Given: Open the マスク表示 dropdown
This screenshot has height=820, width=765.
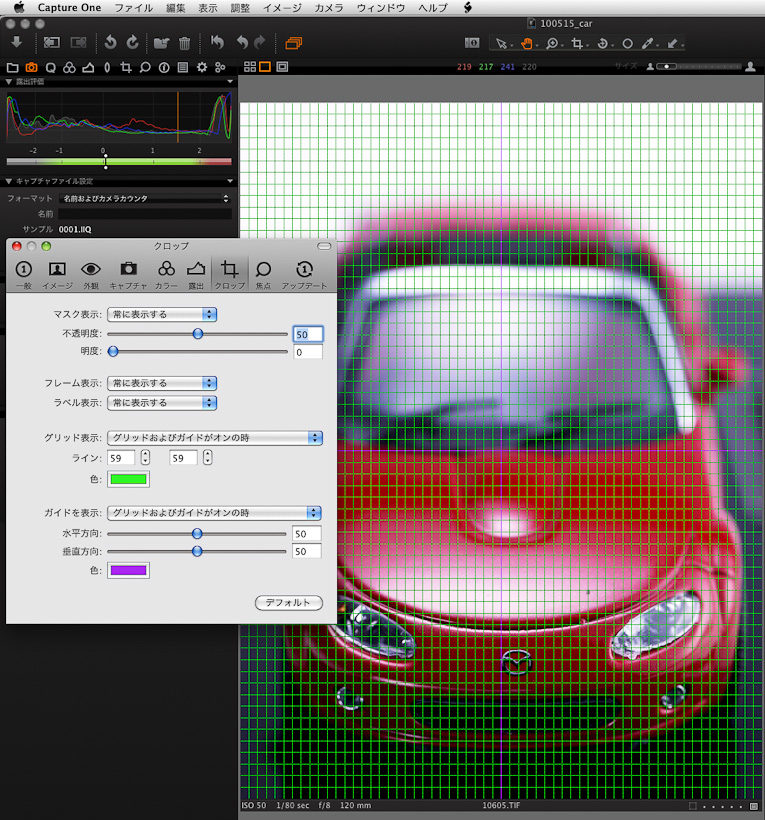Looking at the screenshot, I should [x=162, y=314].
